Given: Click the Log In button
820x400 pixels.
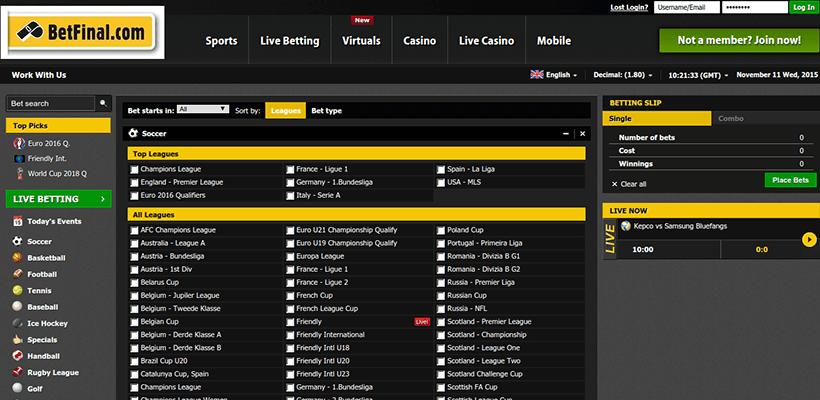Looking at the screenshot, I should point(804,7).
